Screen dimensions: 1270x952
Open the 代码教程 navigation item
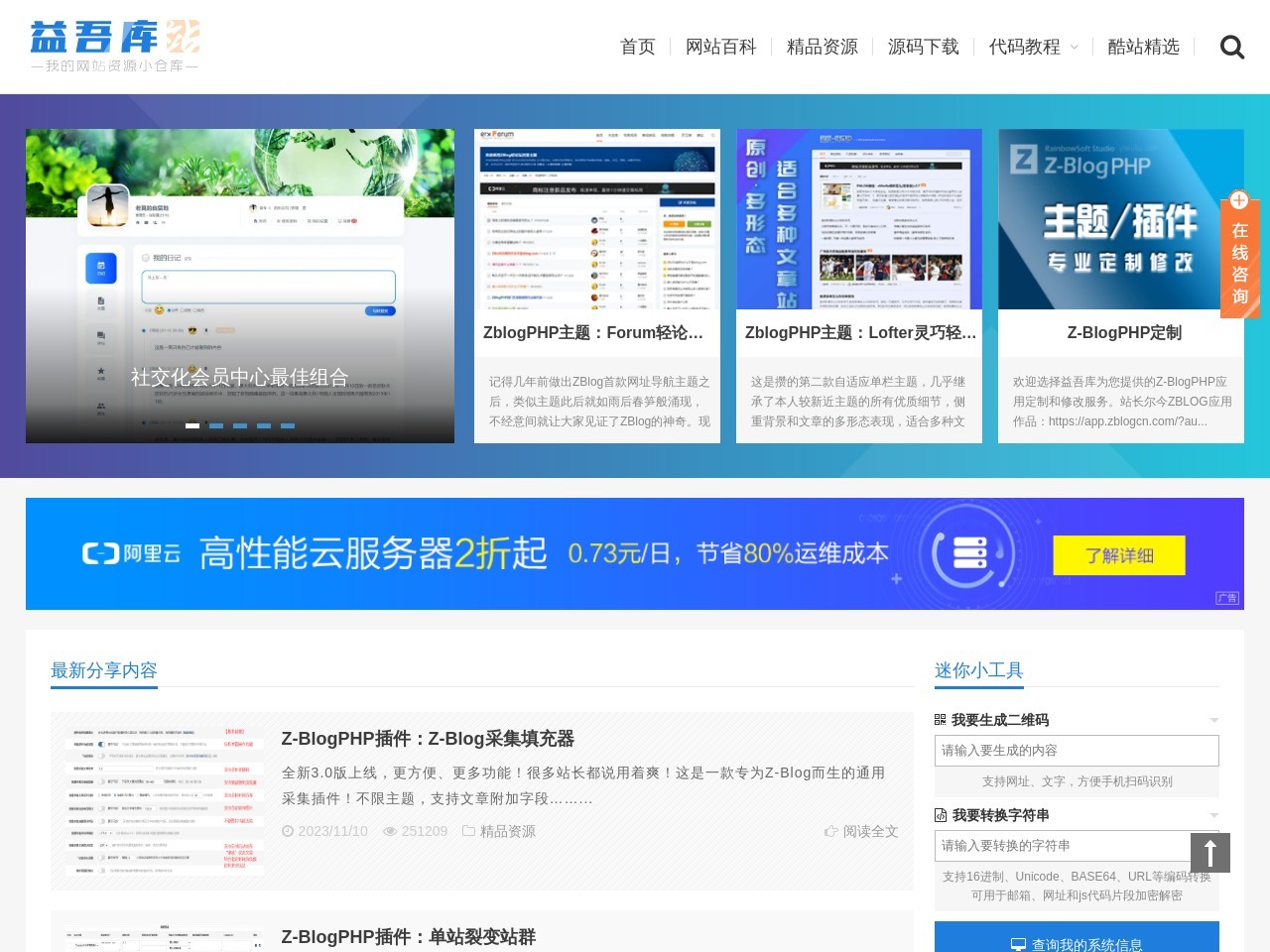point(1025,47)
